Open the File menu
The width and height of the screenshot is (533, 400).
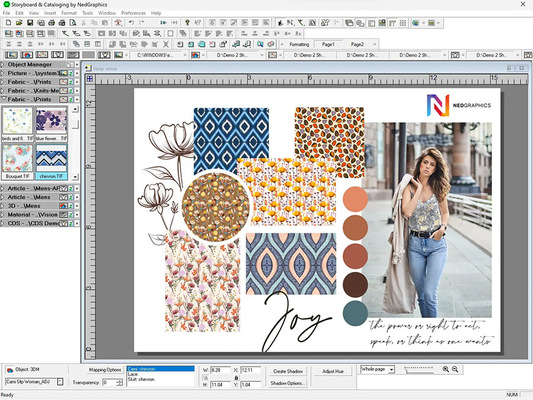click(6, 13)
